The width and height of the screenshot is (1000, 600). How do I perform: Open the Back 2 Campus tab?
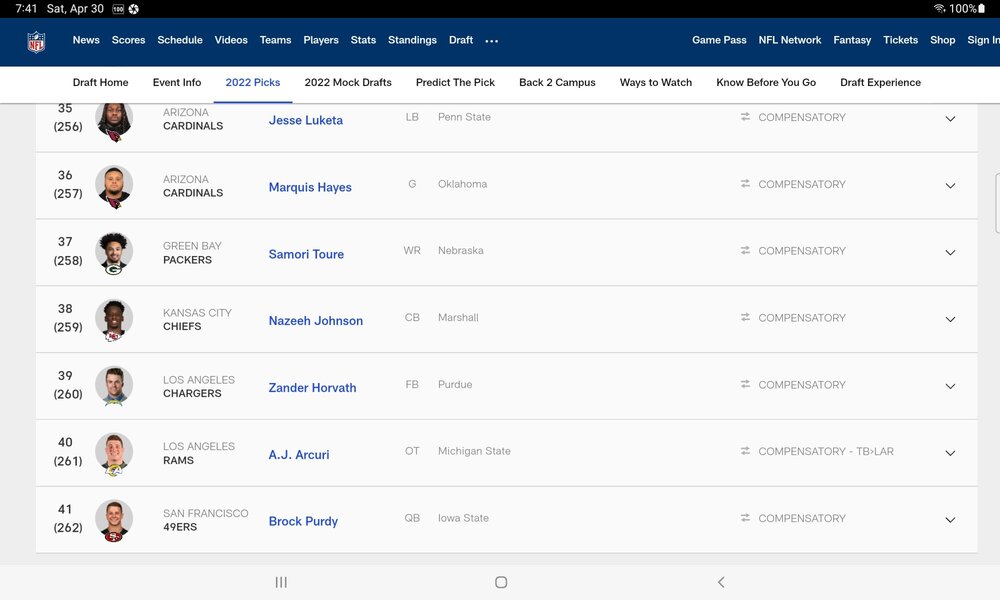tap(557, 82)
